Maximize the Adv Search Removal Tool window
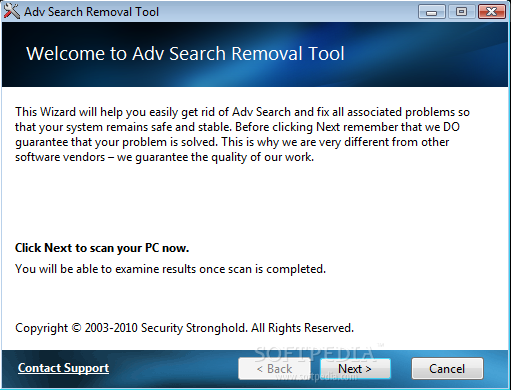 point(461,12)
